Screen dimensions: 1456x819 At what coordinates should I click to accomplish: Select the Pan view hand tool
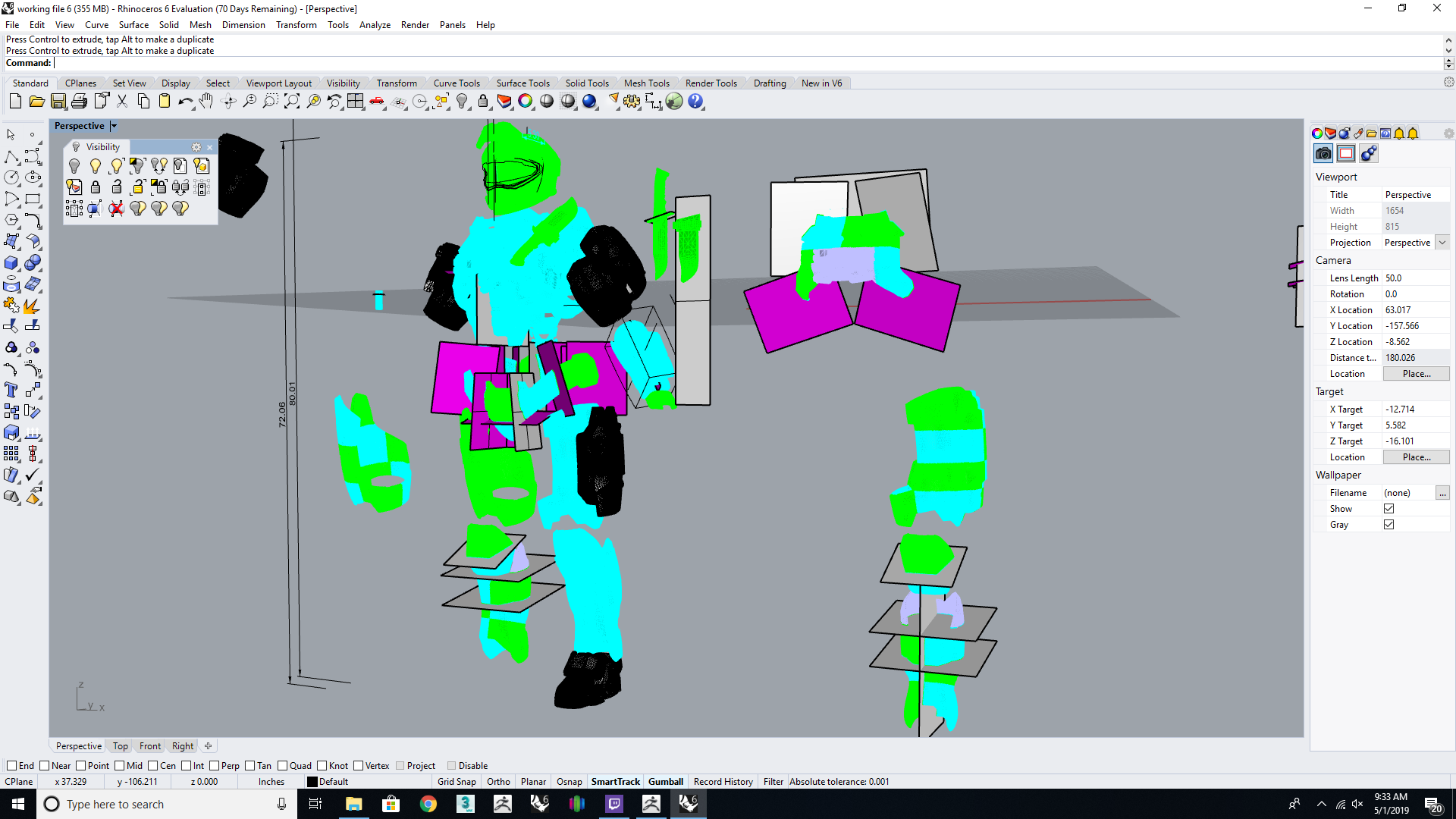coord(206,102)
